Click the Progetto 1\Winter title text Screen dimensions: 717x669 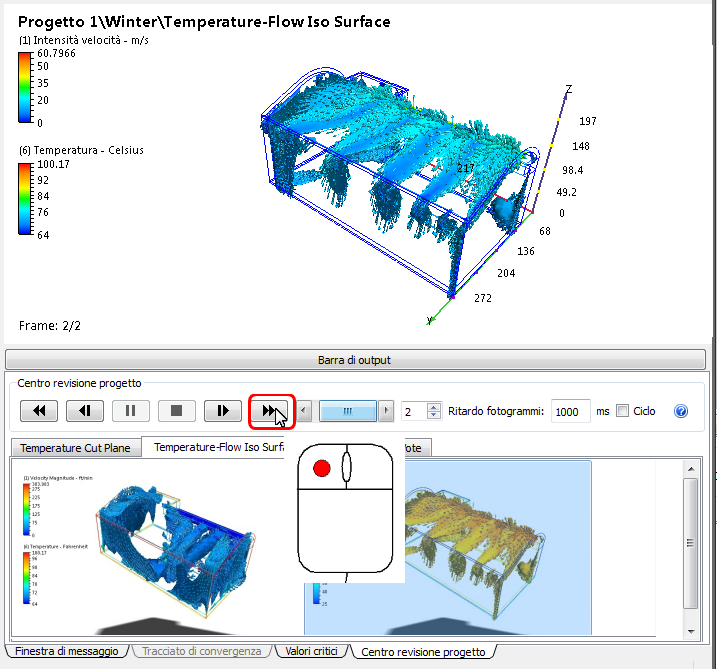tap(204, 21)
